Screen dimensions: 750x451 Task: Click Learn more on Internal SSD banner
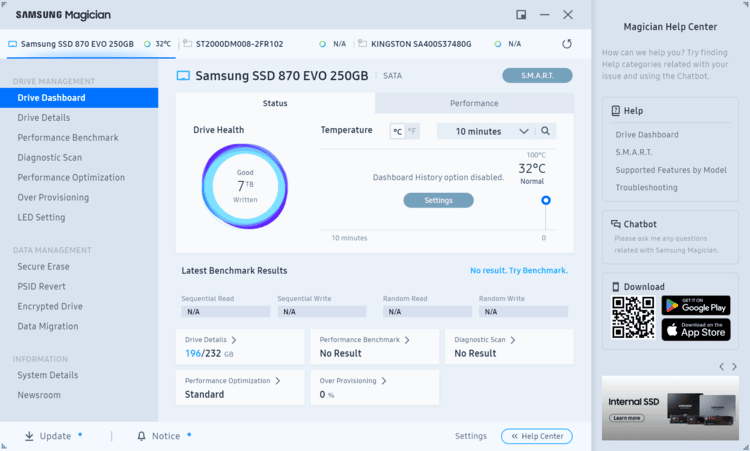click(x=627, y=418)
